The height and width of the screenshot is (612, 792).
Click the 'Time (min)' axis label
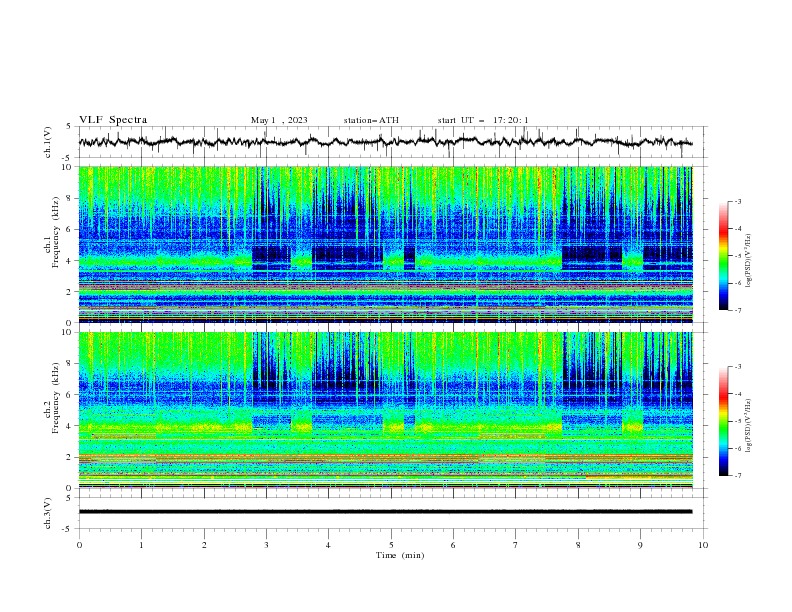[x=400, y=555]
